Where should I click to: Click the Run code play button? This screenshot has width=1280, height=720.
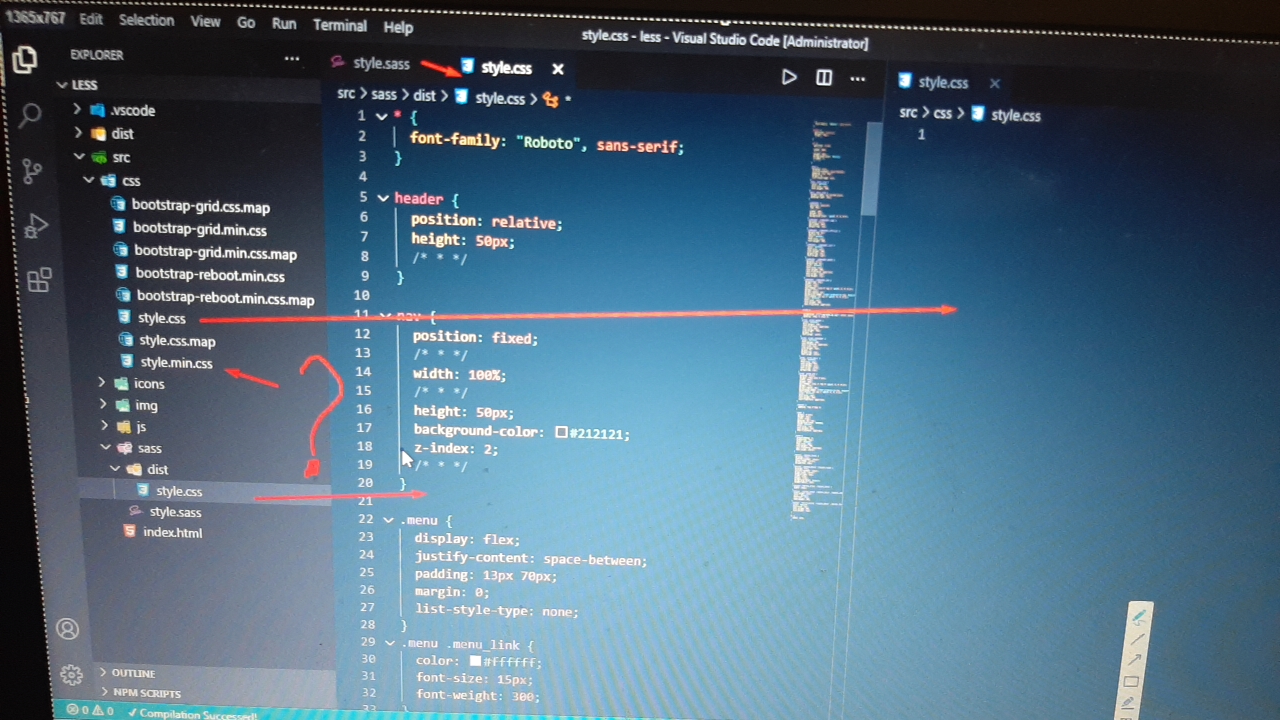tap(789, 77)
